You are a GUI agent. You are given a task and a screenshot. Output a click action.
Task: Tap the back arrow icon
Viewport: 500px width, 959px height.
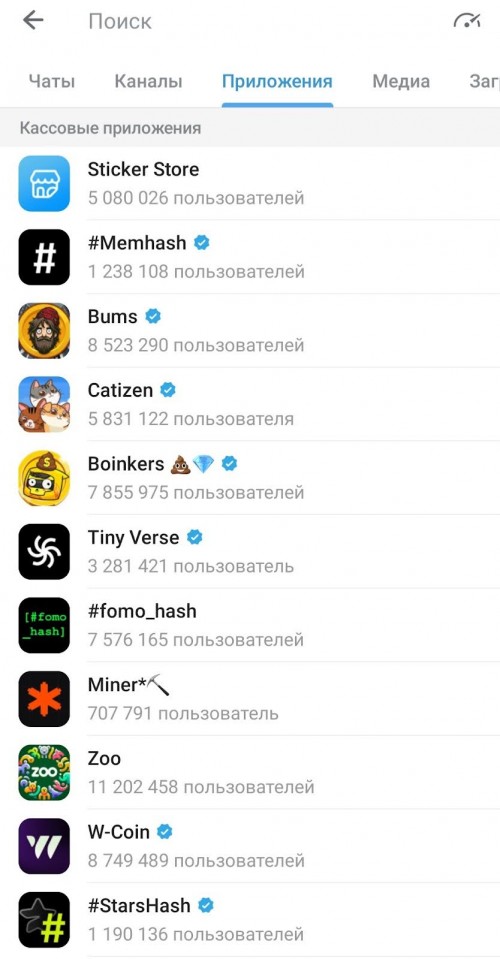pos(33,20)
